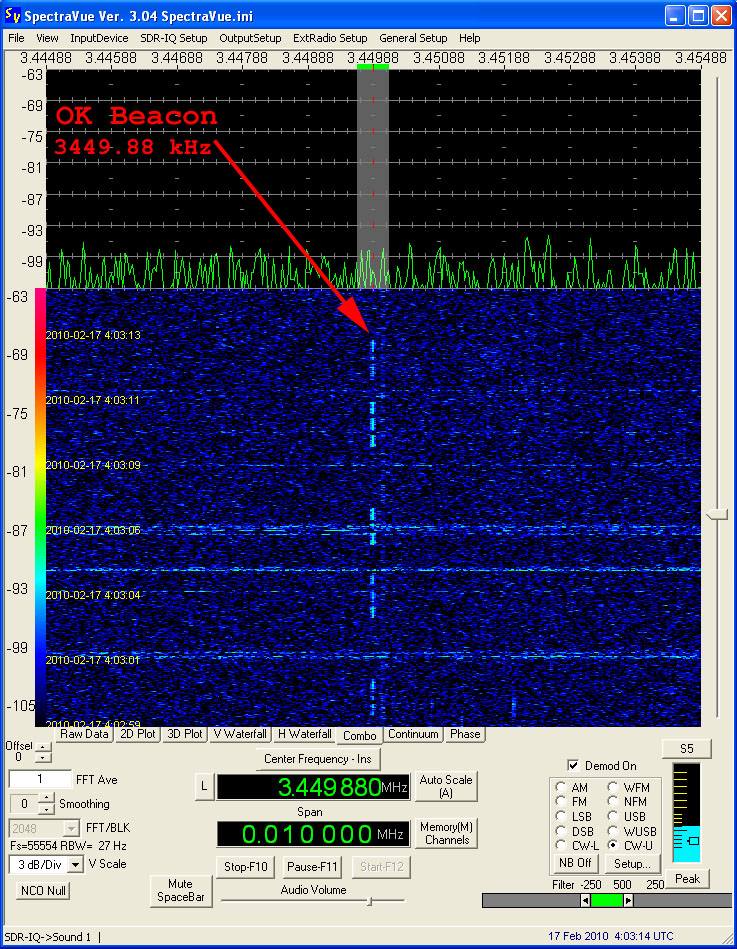Click the center frequency display
The width and height of the screenshot is (737, 949).
313,787
